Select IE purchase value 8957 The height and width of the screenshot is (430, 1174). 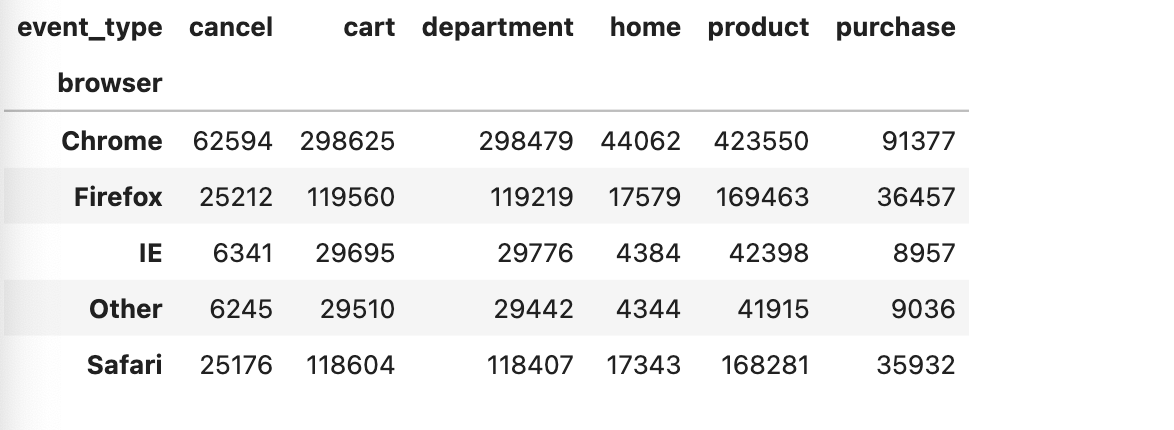(x=924, y=253)
